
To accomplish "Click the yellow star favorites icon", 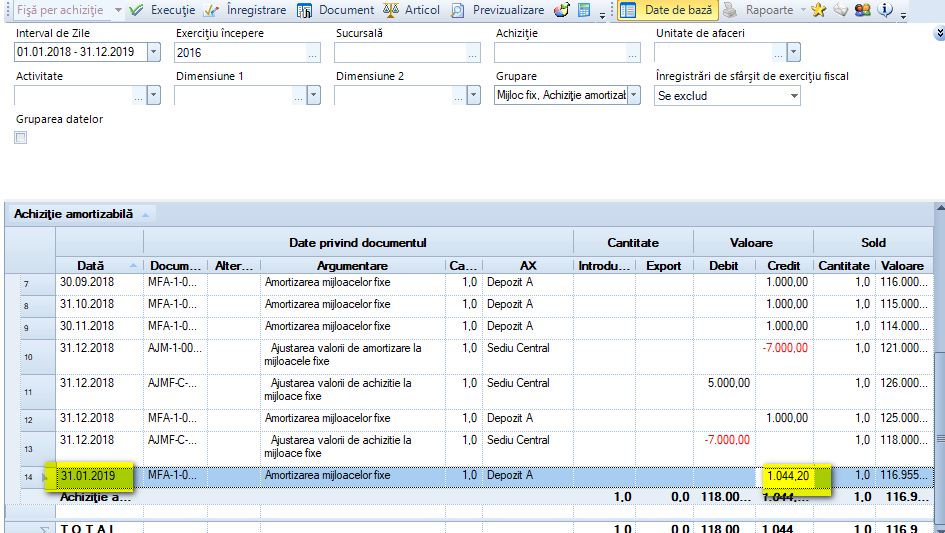I will point(818,10).
